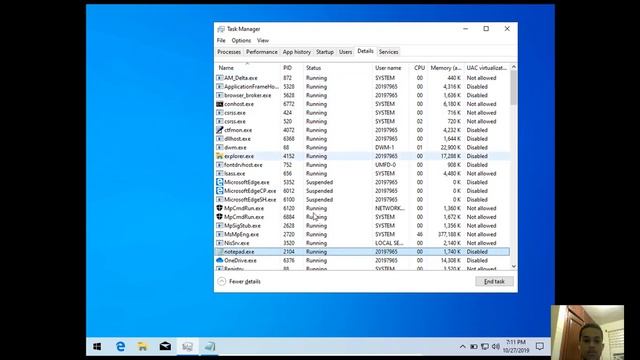Screen dimensions: 640x360
Task: Click the Suspended status of MicrosoftEdge.exe
Action: 320,182
